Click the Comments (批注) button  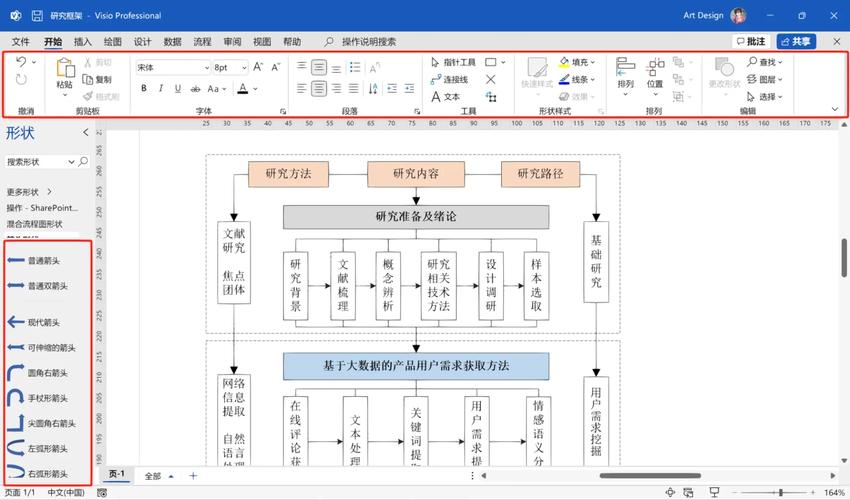[751, 41]
